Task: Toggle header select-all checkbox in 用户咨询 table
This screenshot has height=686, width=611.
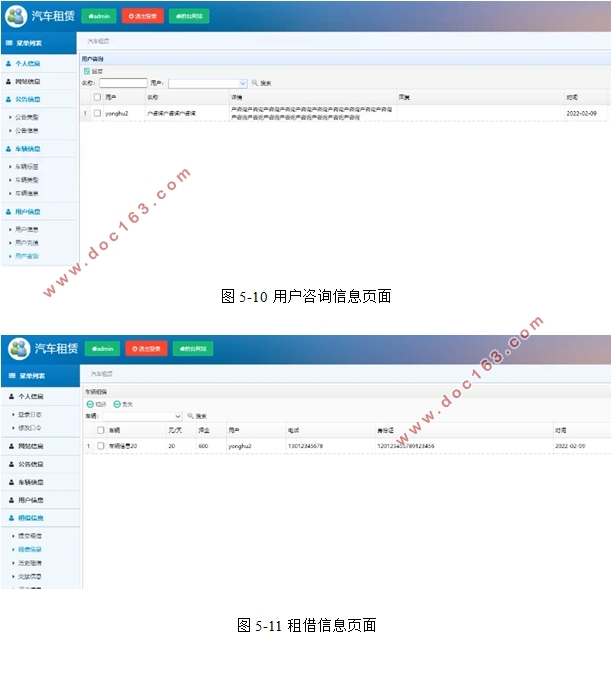Action: point(97,97)
